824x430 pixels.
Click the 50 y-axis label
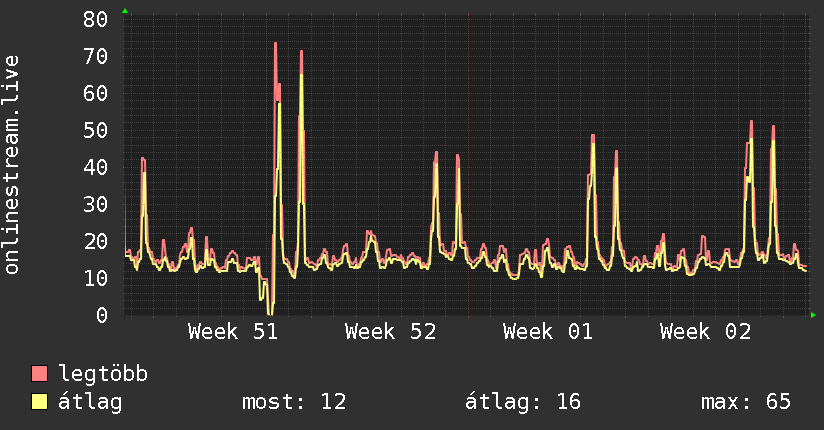click(x=95, y=130)
